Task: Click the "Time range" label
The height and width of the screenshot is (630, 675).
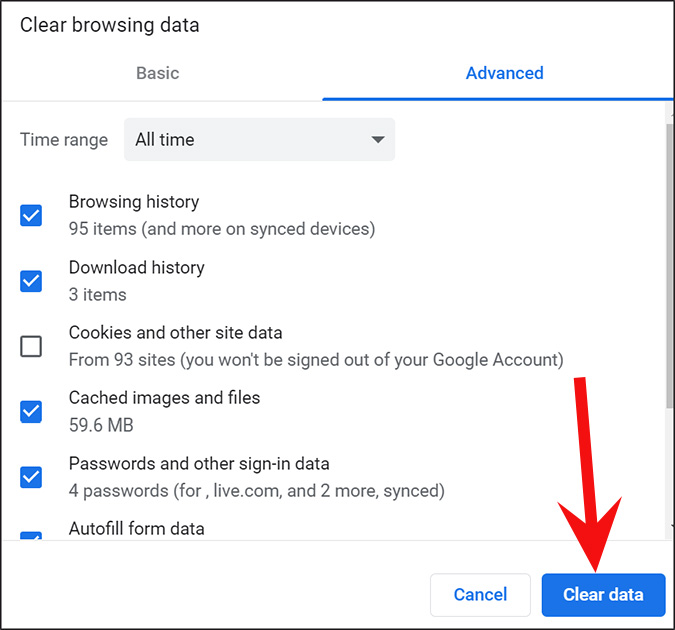Action: [x=64, y=140]
